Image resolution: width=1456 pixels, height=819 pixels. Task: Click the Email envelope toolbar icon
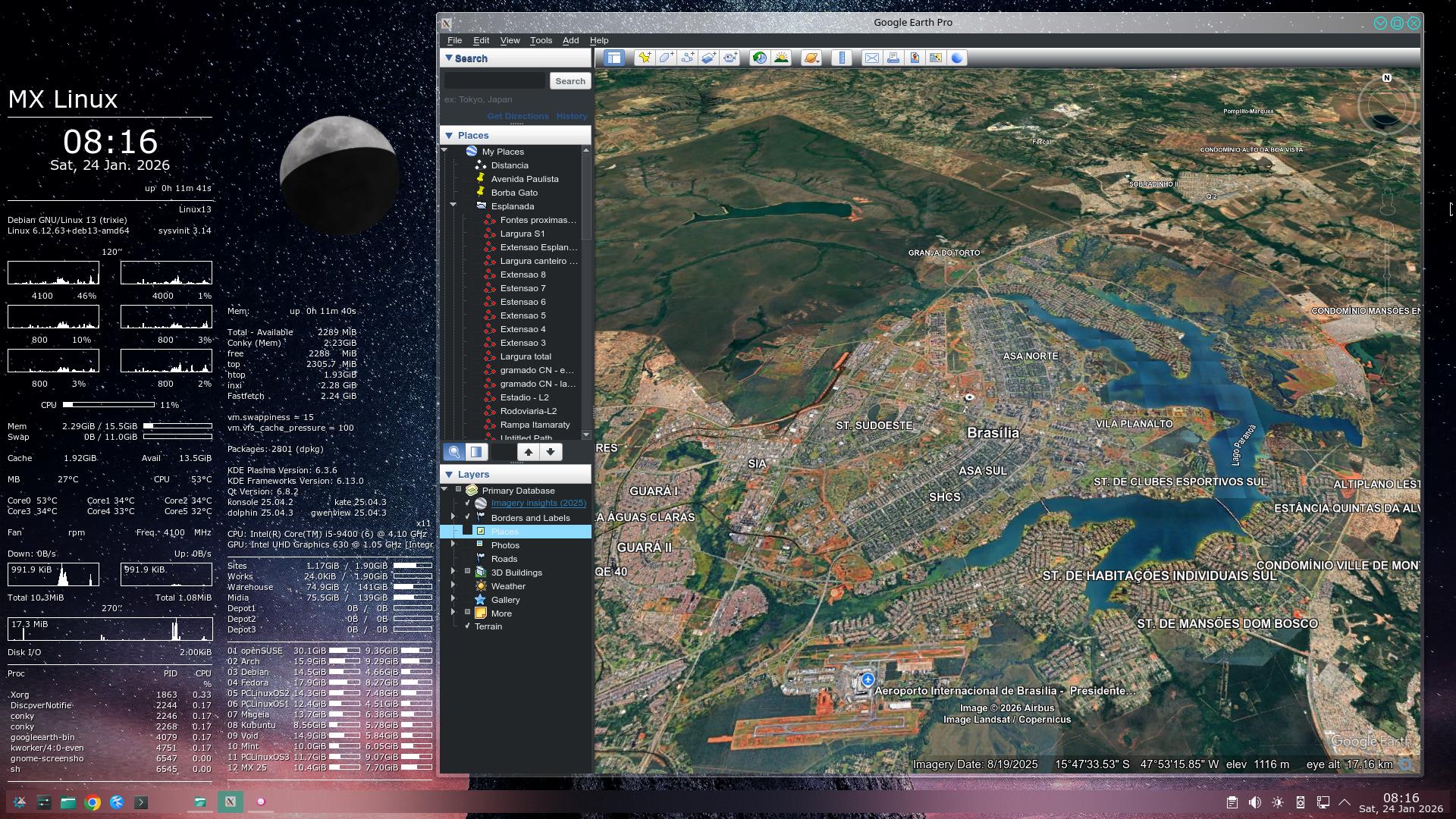point(872,58)
